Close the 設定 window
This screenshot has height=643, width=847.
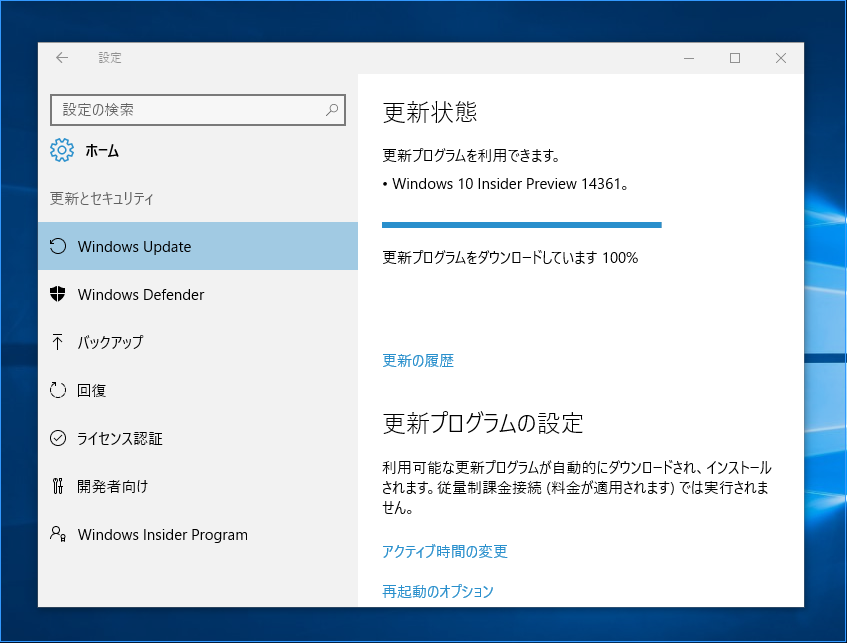point(781,58)
